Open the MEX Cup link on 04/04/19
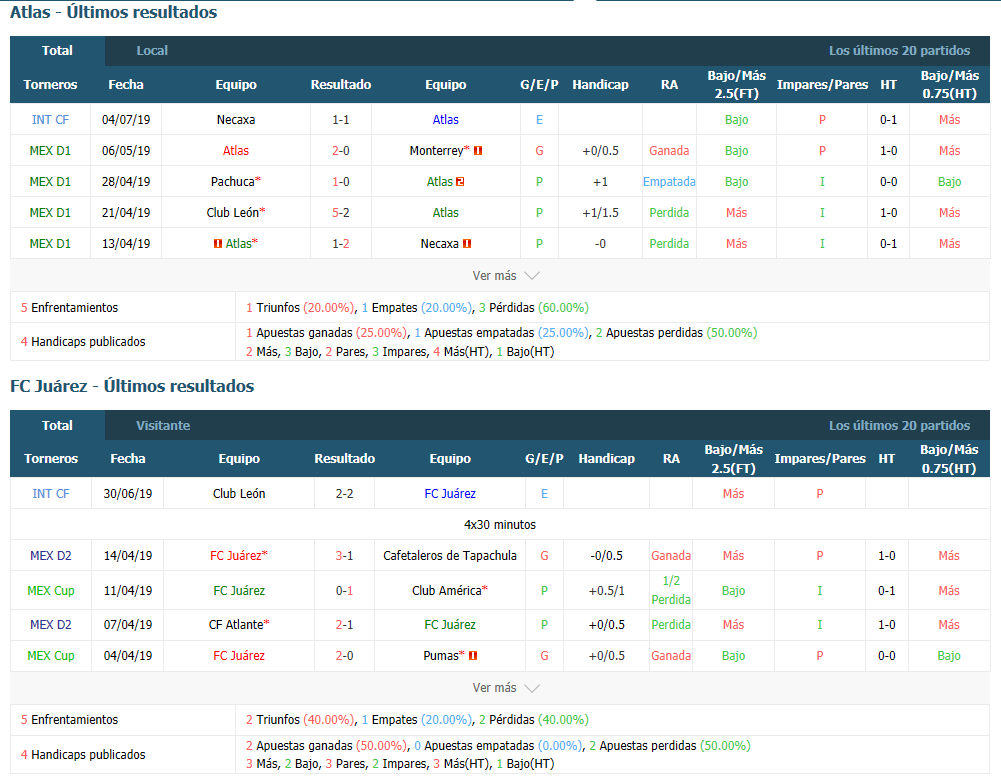1001x778 pixels. (51, 656)
